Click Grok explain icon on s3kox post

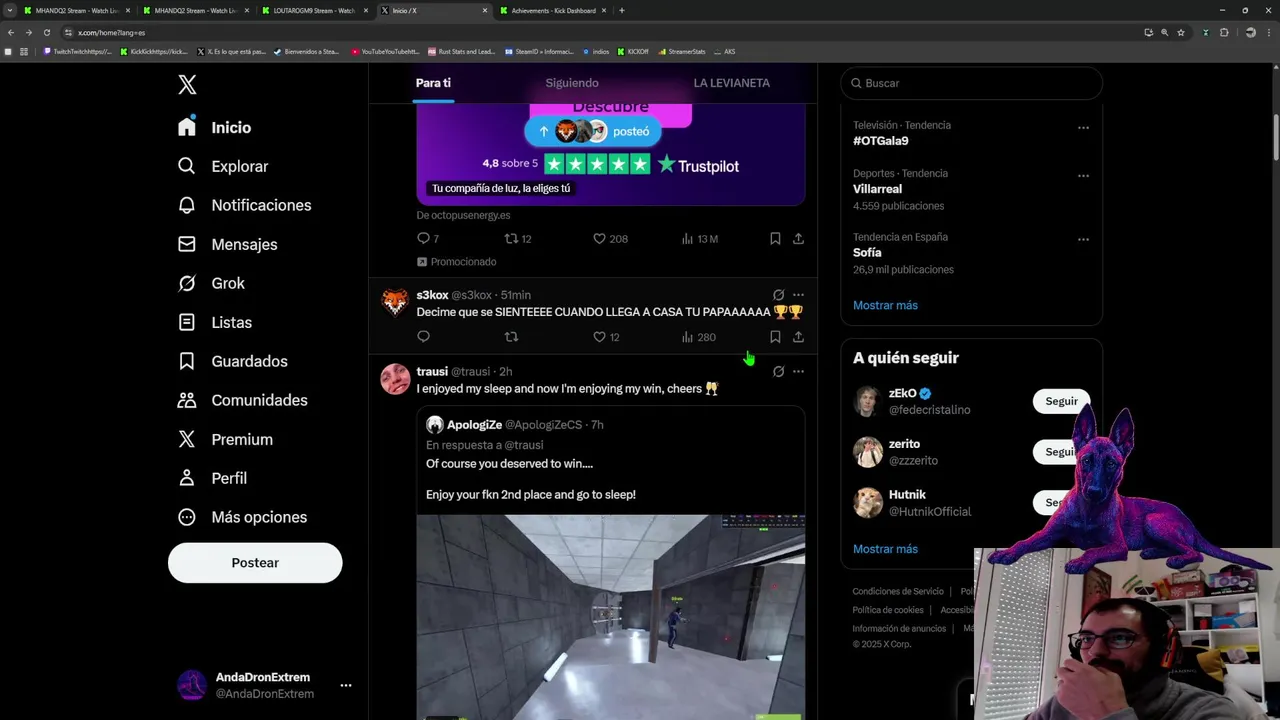[778, 295]
